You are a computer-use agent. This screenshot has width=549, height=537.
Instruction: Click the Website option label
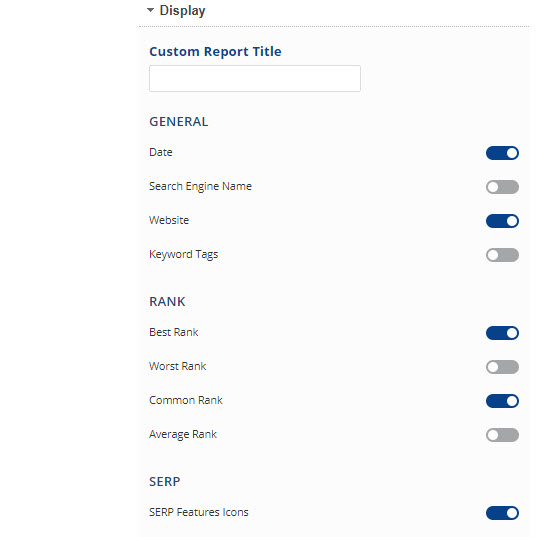pyautogui.click(x=169, y=220)
